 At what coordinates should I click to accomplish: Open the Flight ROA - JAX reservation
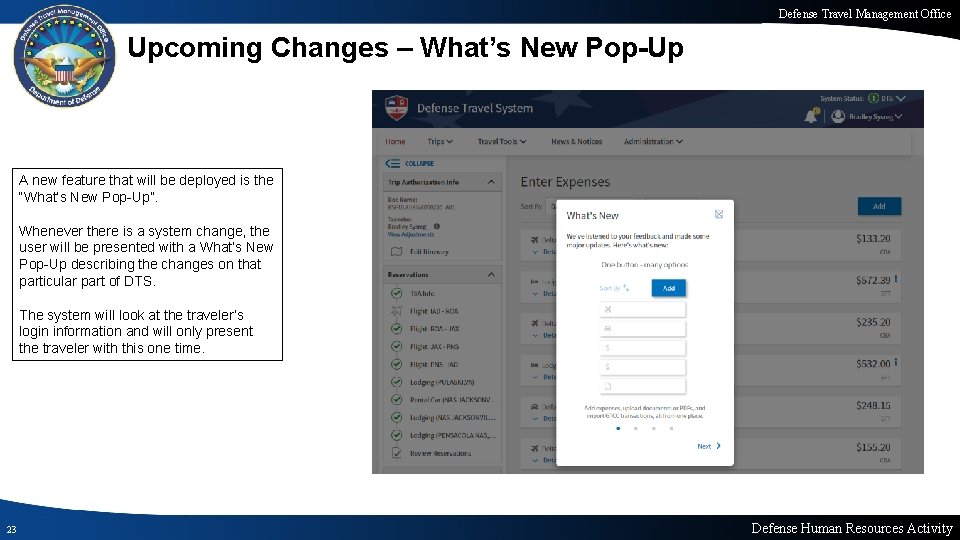pos(435,329)
